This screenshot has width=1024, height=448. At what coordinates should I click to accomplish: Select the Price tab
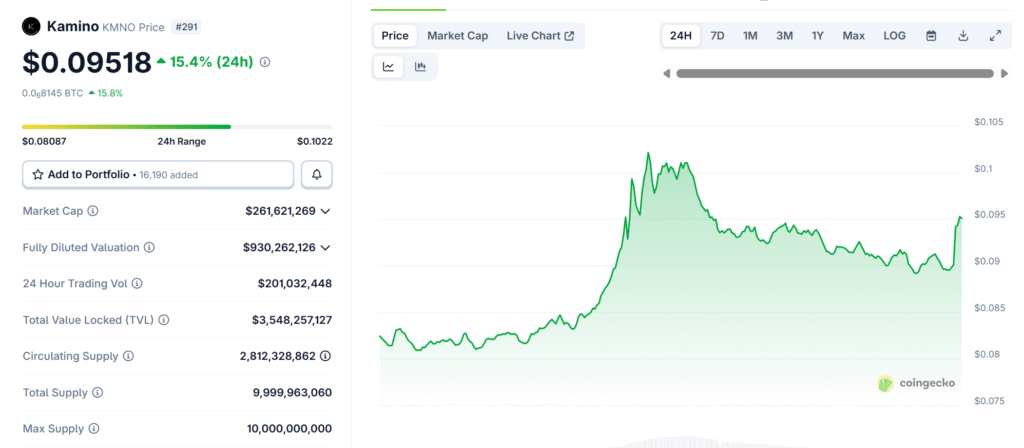(x=395, y=36)
